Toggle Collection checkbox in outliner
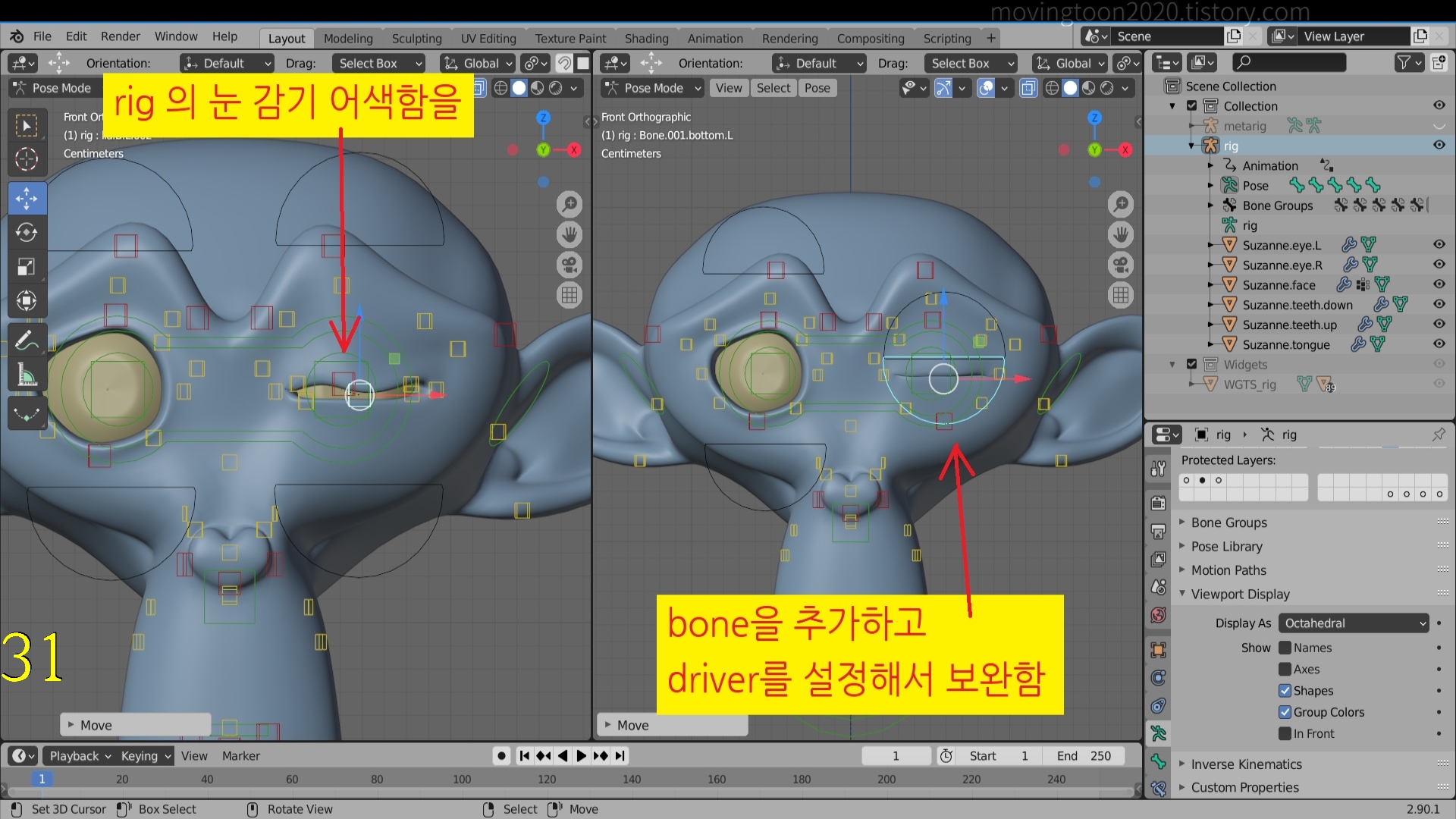The image size is (1456, 819). coord(1191,106)
